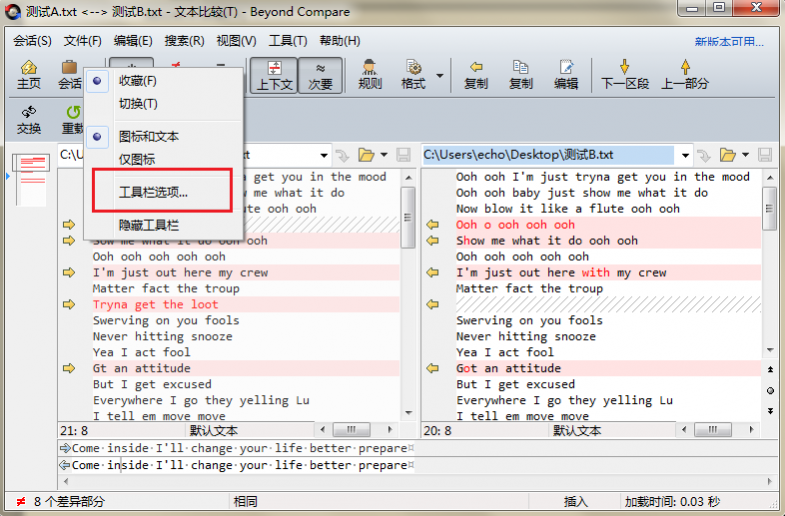Click the '8 个差异部分' status bar entry
The height and width of the screenshot is (516, 785).
(x=69, y=501)
